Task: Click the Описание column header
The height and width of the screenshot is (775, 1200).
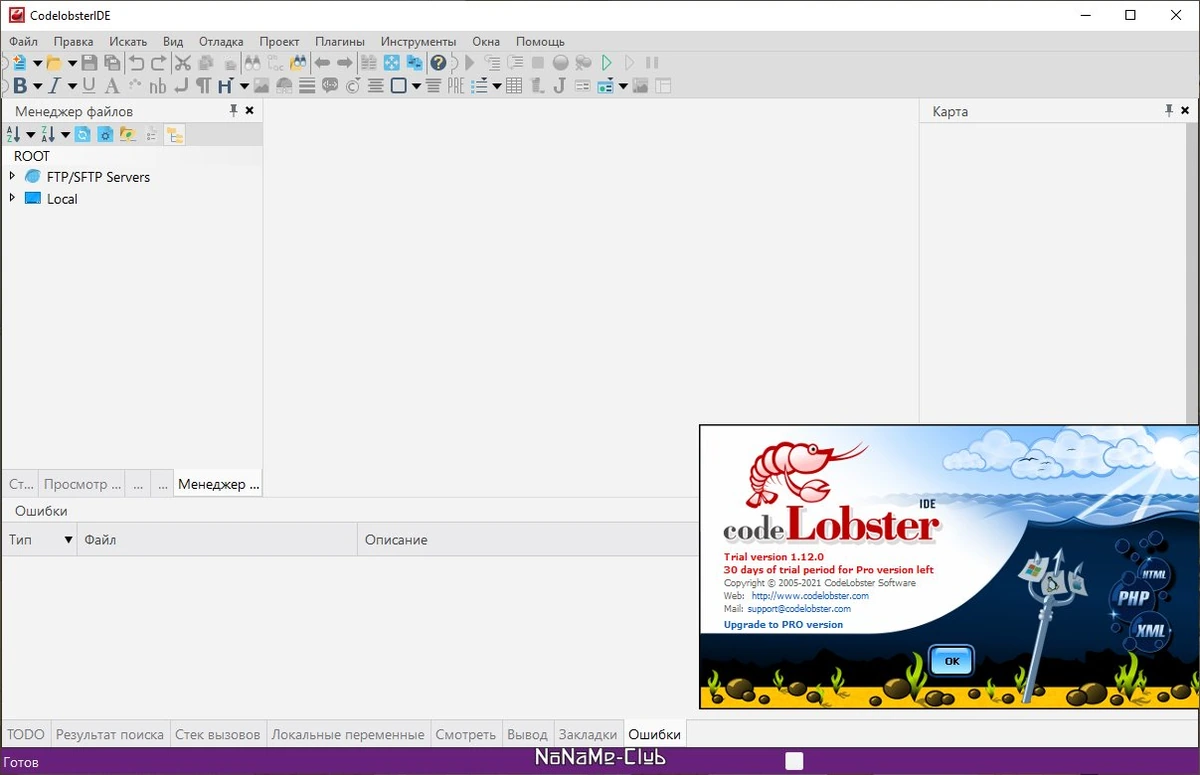Action: coord(527,540)
